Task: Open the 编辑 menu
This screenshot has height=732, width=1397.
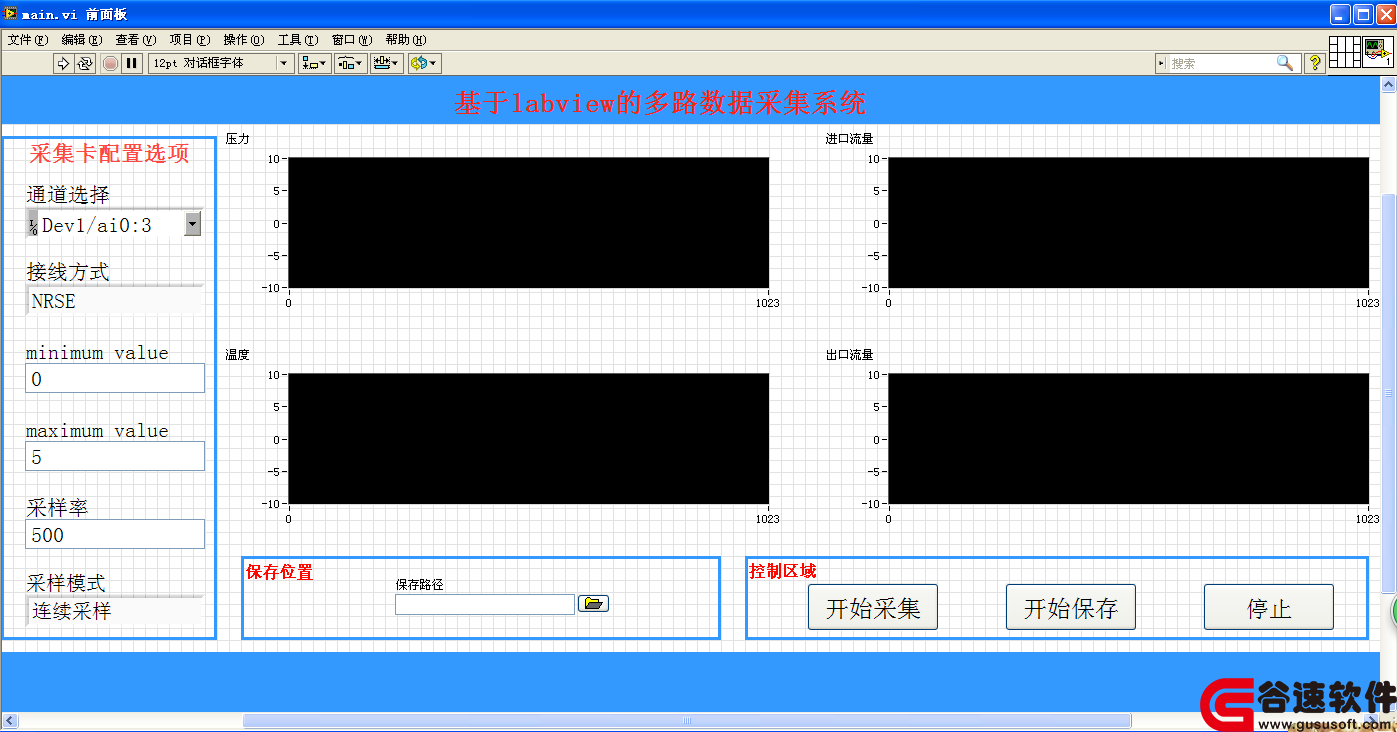Action: tap(82, 40)
